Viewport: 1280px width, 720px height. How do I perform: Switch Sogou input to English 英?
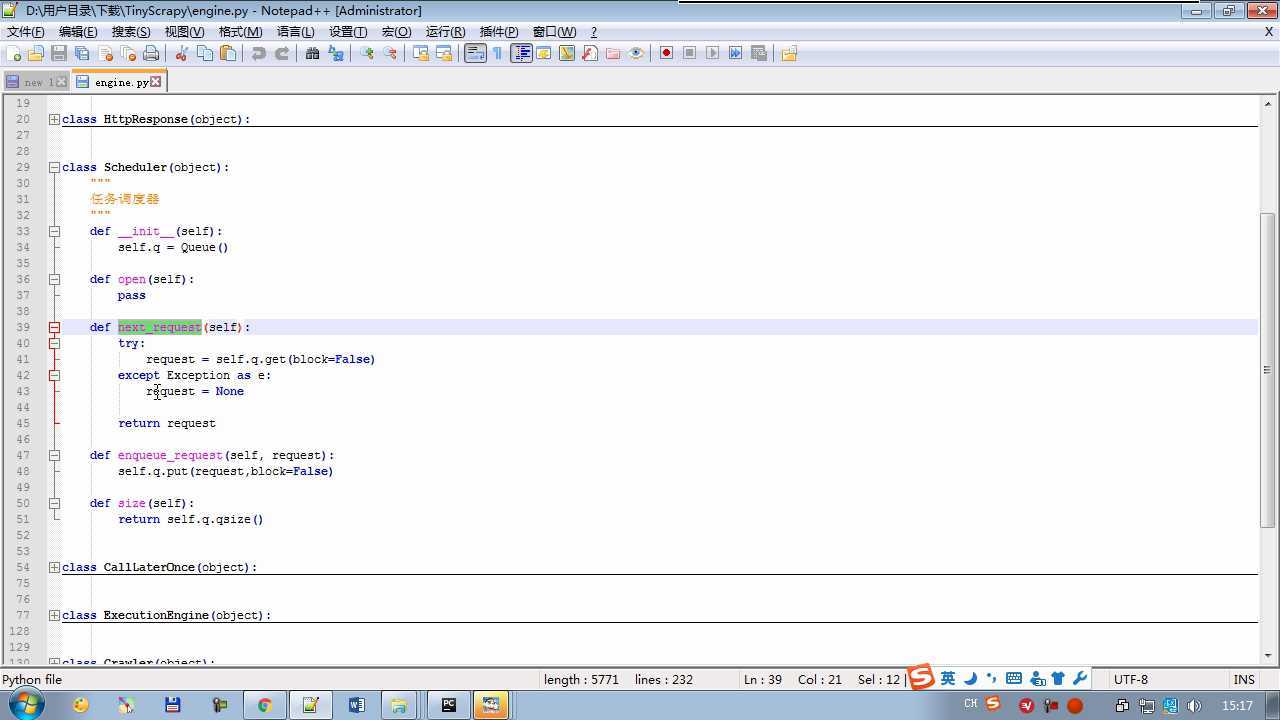pos(947,678)
